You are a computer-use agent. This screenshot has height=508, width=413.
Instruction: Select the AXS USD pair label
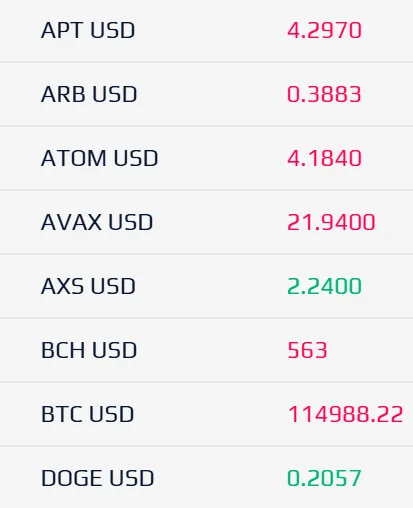coord(88,286)
